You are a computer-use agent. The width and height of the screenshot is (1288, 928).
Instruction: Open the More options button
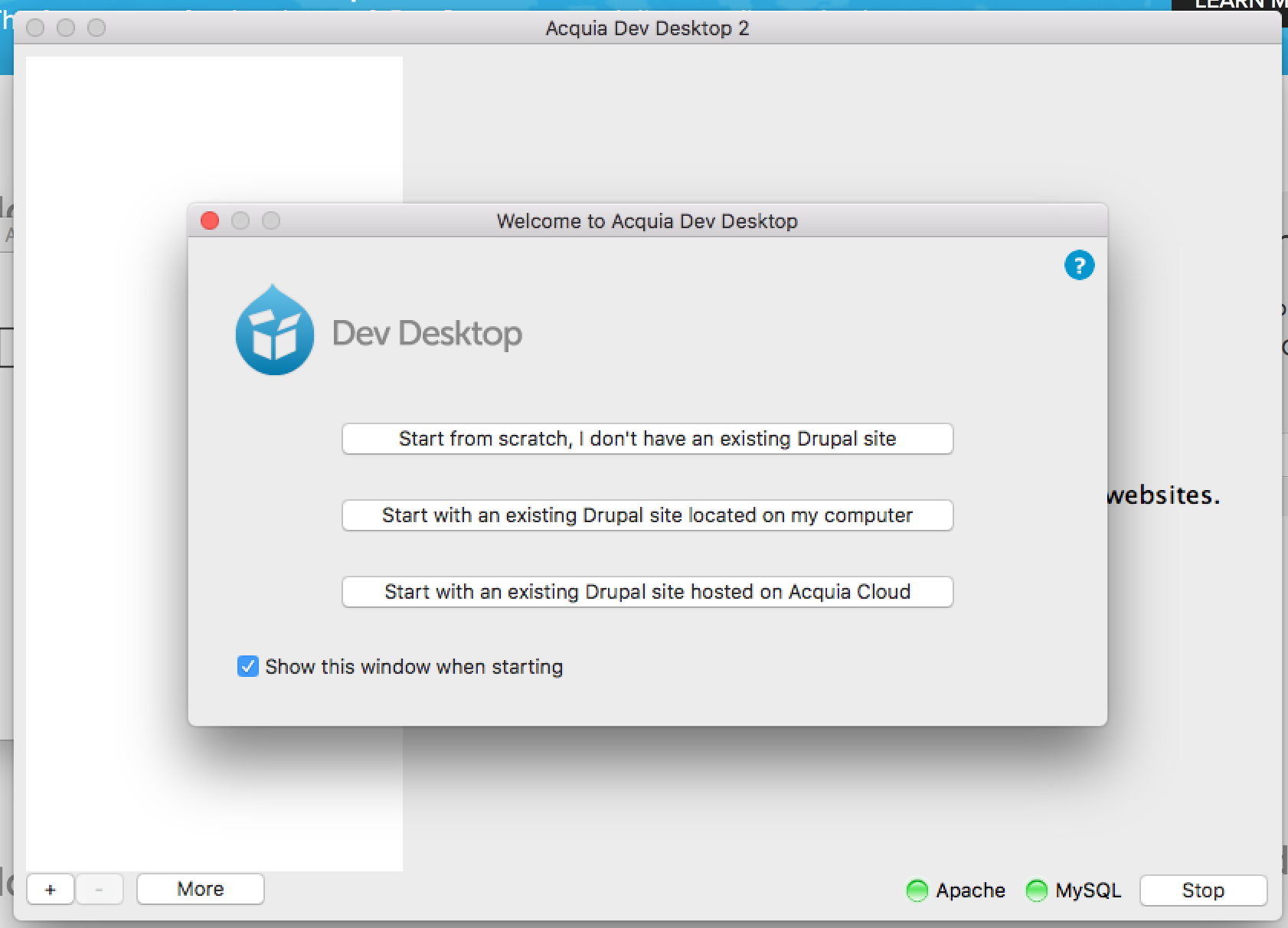coord(201,889)
